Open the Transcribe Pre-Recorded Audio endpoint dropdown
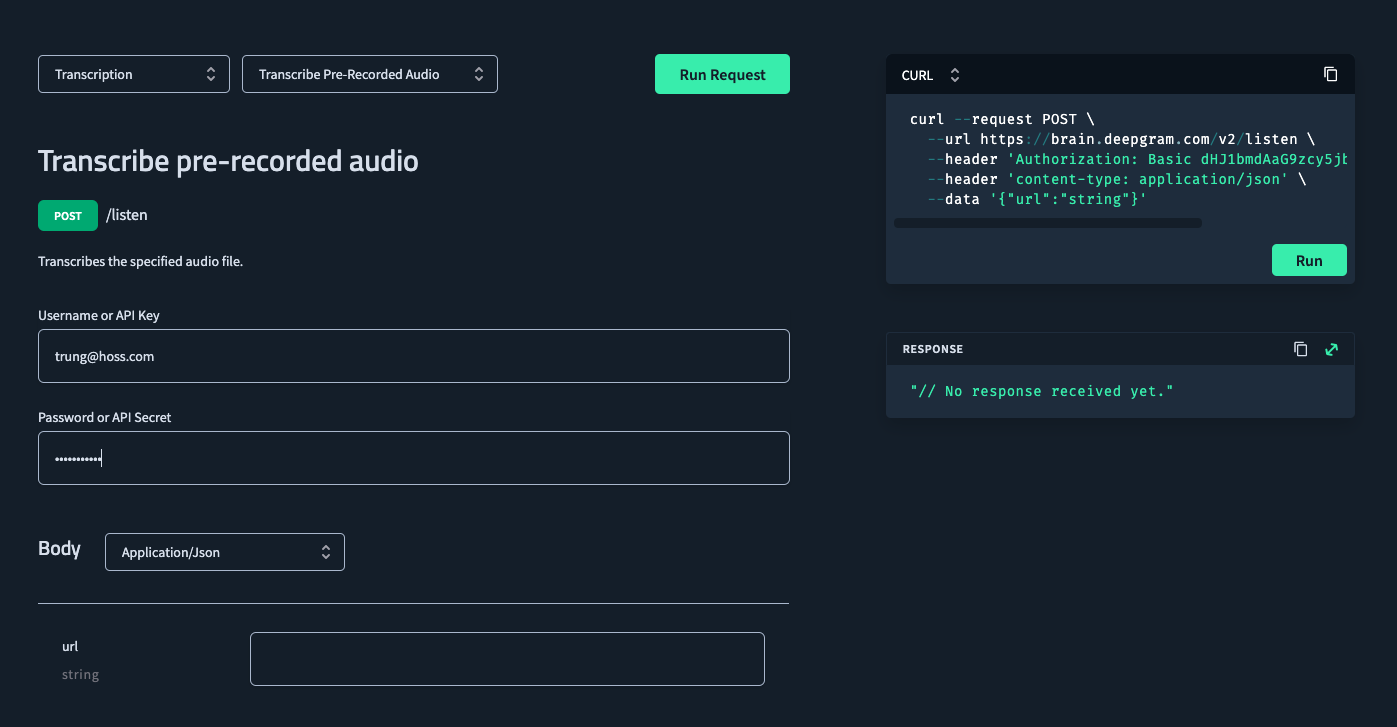1397x727 pixels. [370, 73]
